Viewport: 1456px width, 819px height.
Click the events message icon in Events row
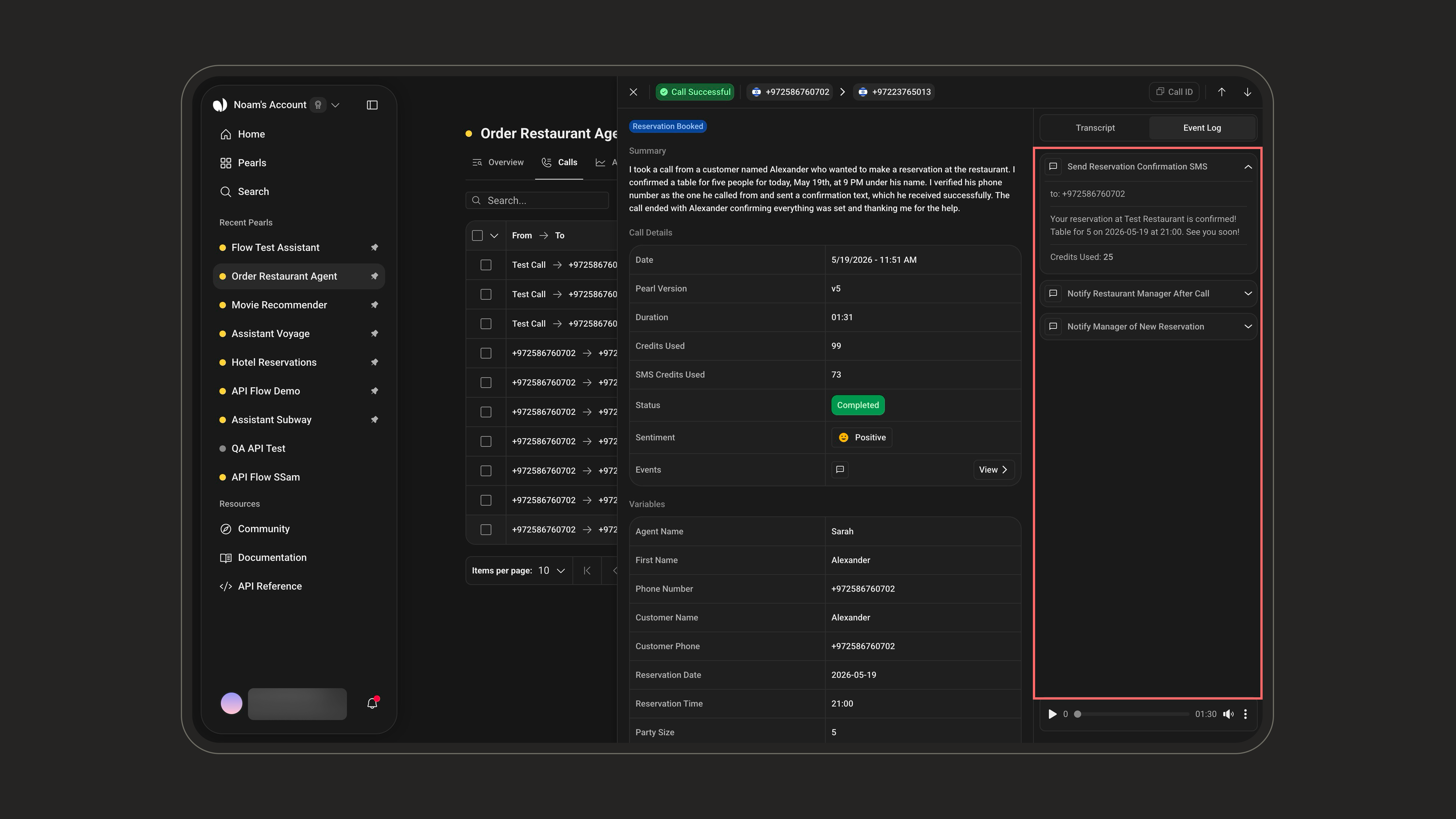(840, 470)
